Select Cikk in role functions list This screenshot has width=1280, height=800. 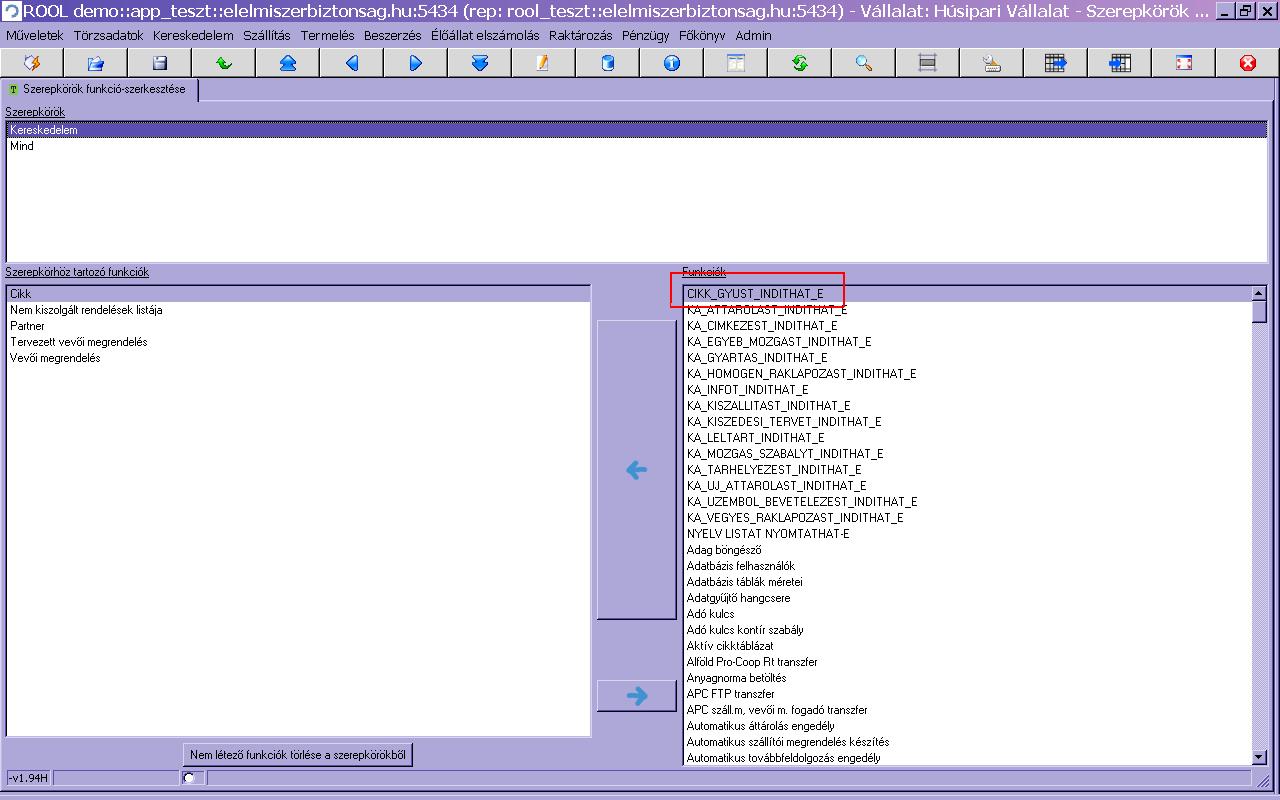tap(299, 294)
